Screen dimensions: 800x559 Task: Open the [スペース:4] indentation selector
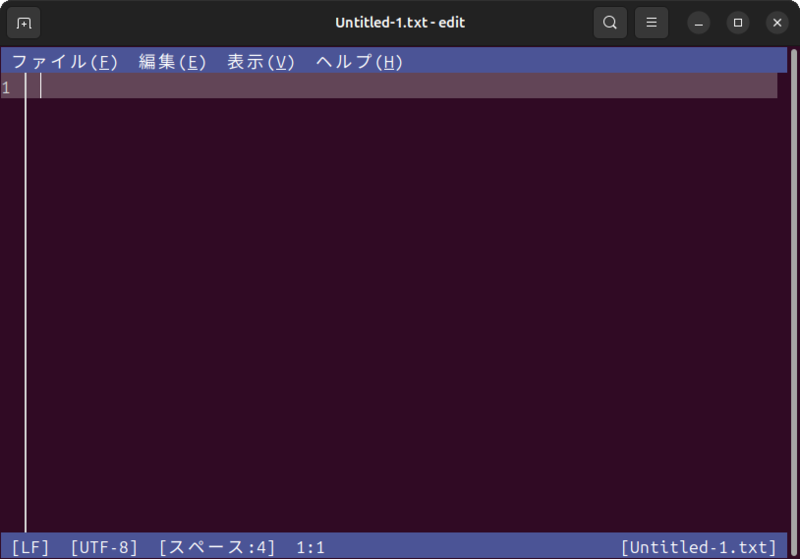click(217, 547)
